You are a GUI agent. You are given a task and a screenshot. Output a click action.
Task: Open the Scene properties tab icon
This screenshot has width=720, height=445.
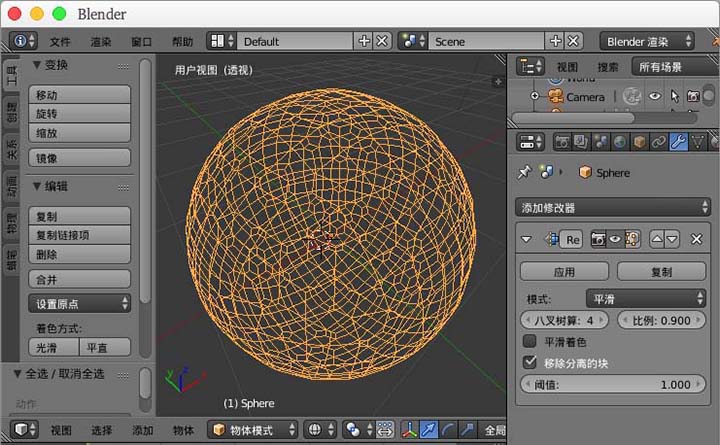tap(600, 142)
